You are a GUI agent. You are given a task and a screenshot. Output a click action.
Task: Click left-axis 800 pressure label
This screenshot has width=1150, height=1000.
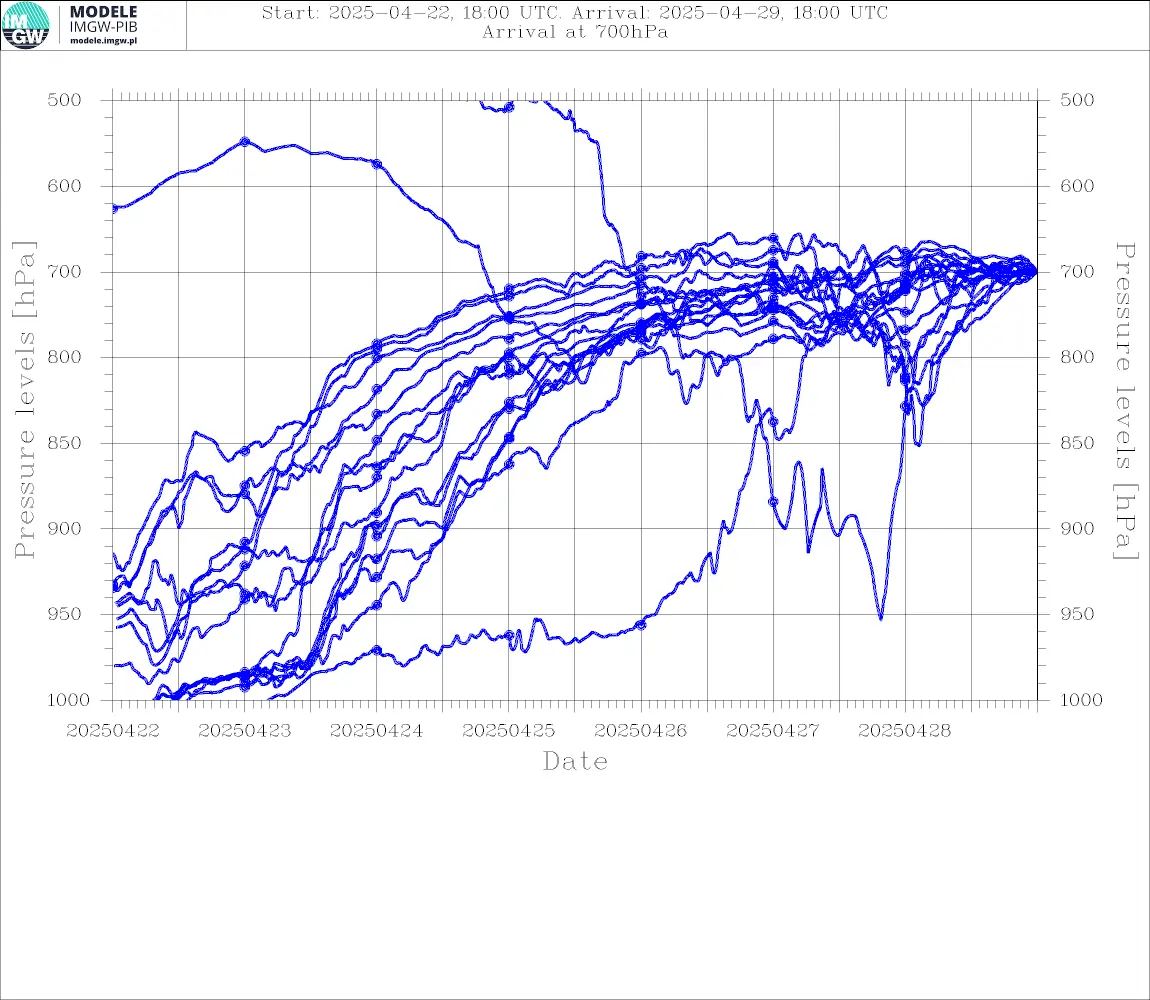(65, 357)
